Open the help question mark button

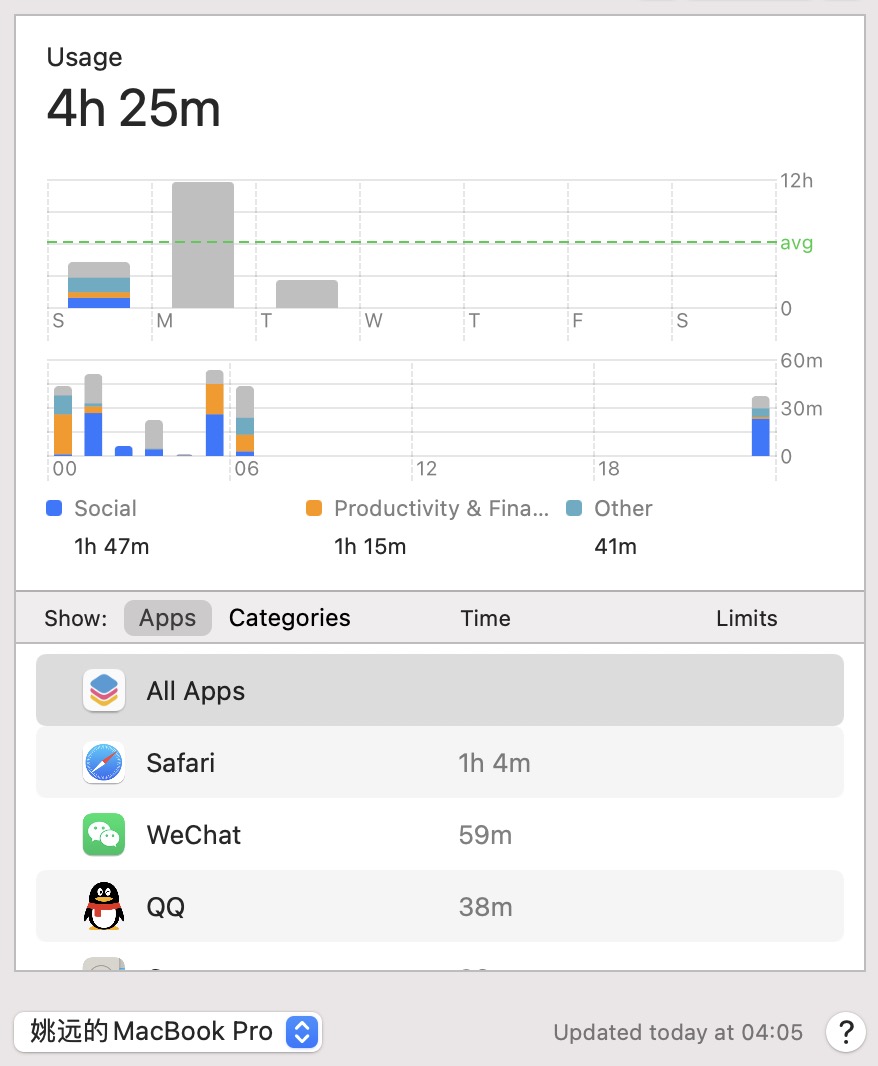(845, 1032)
